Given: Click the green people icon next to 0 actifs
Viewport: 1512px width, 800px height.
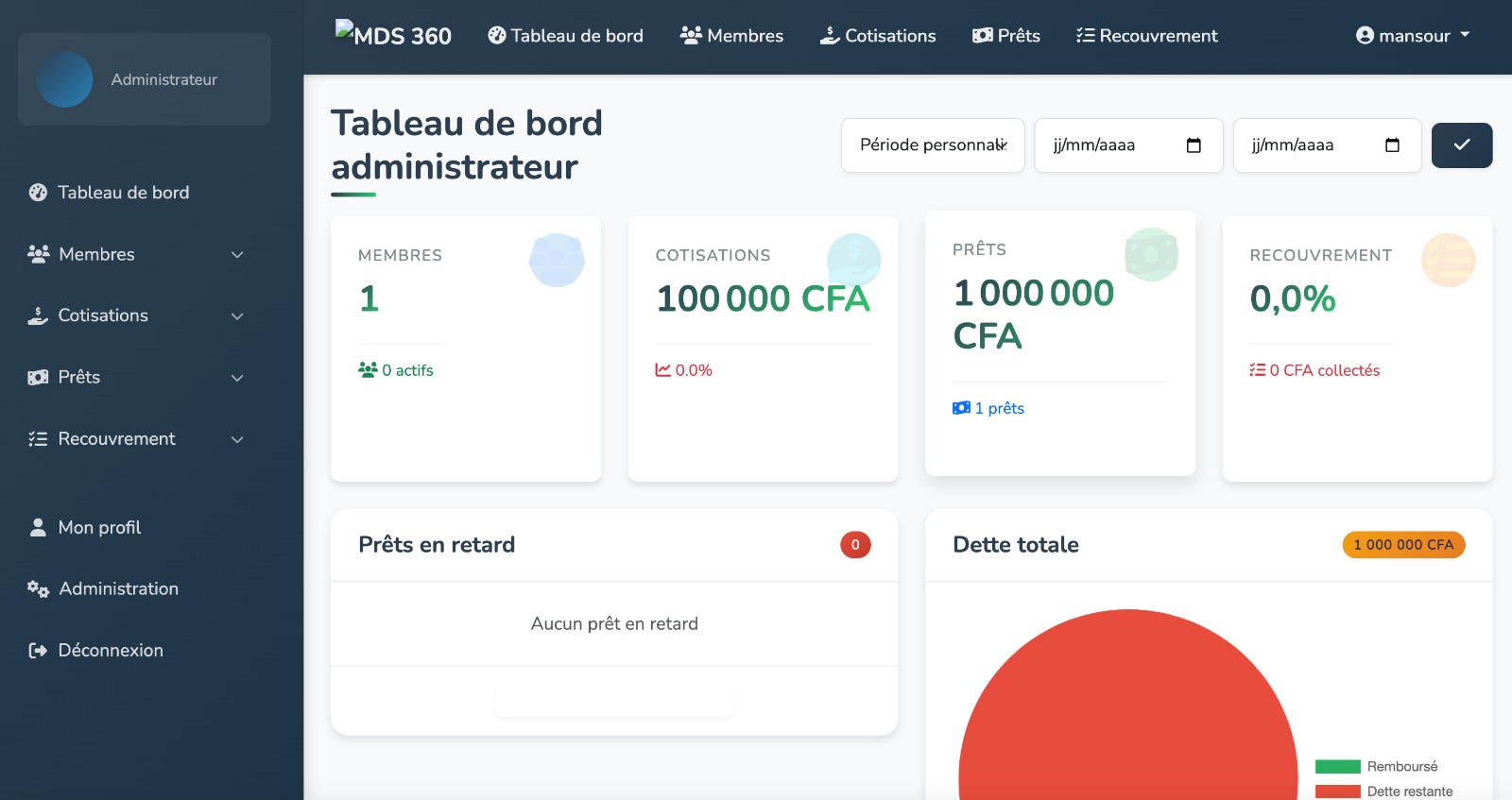Looking at the screenshot, I should tap(368, 369).
